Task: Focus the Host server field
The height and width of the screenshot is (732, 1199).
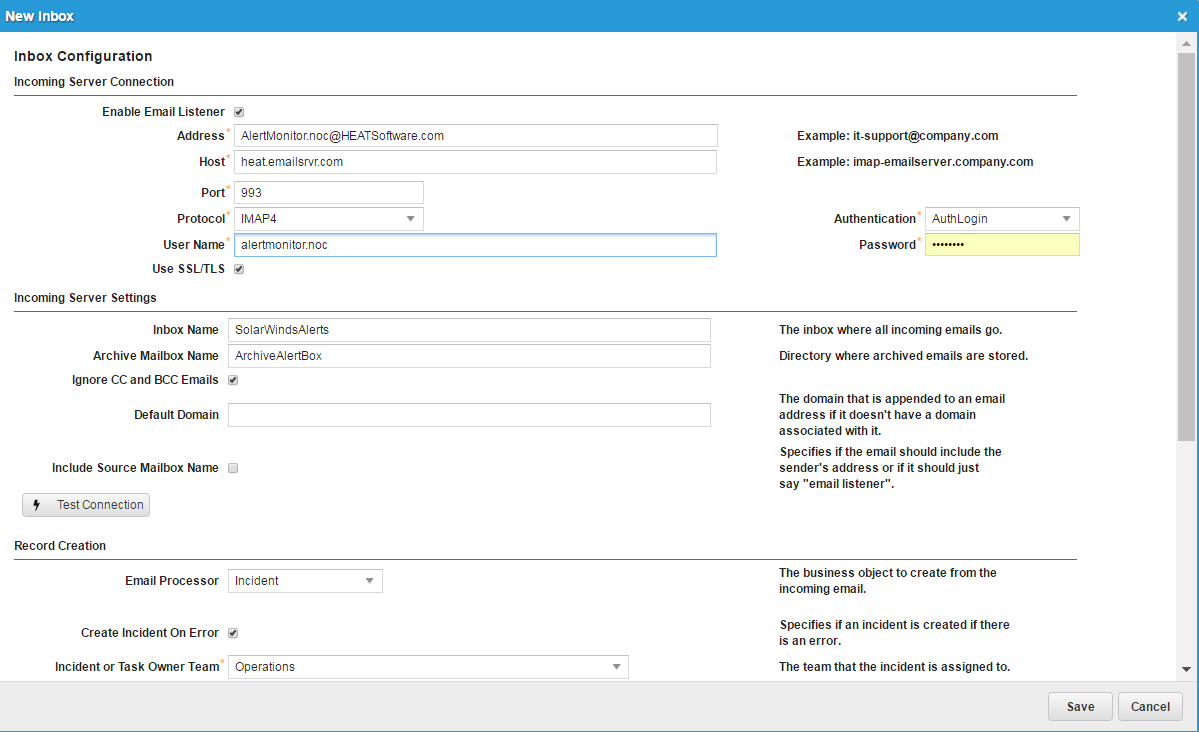Action: pos(475,162)
